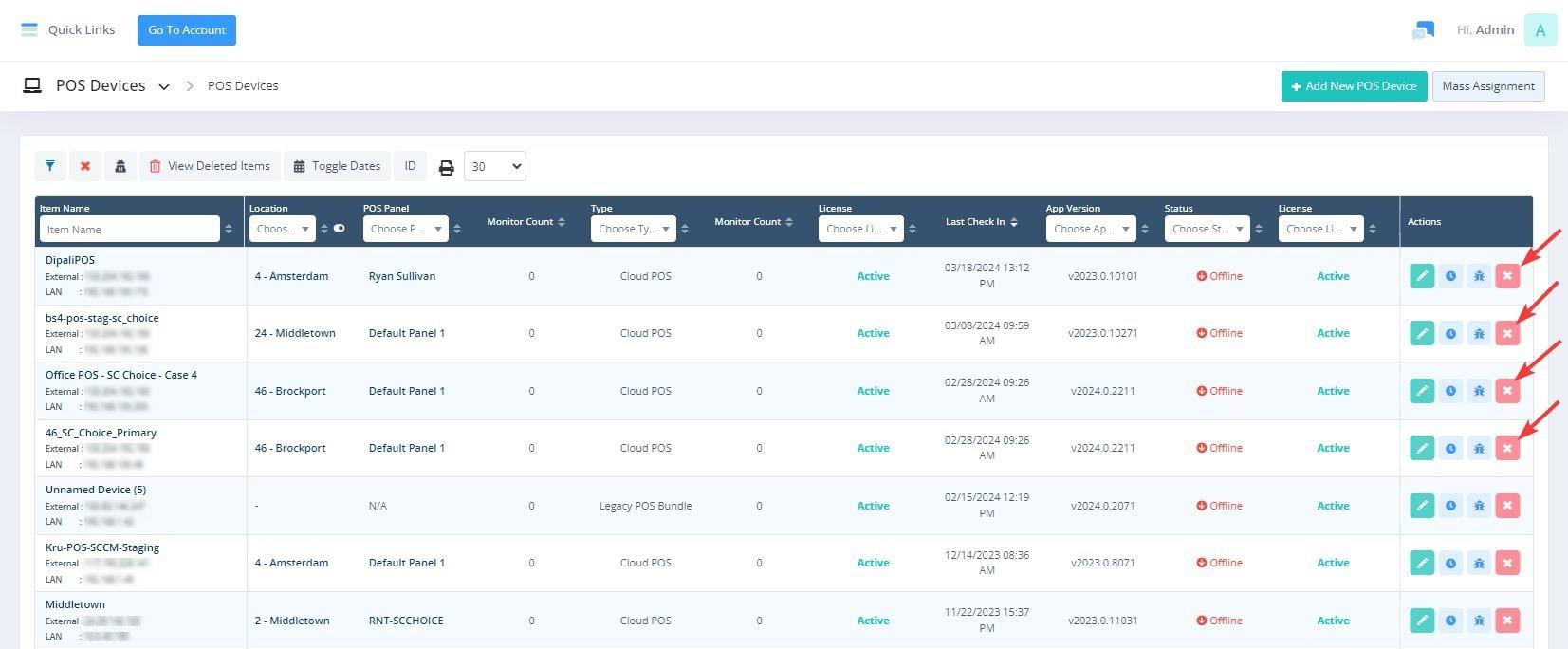Click the chat messages icon near Hi, Admin
1568x649 pixels.
(x=1423, y=30)
